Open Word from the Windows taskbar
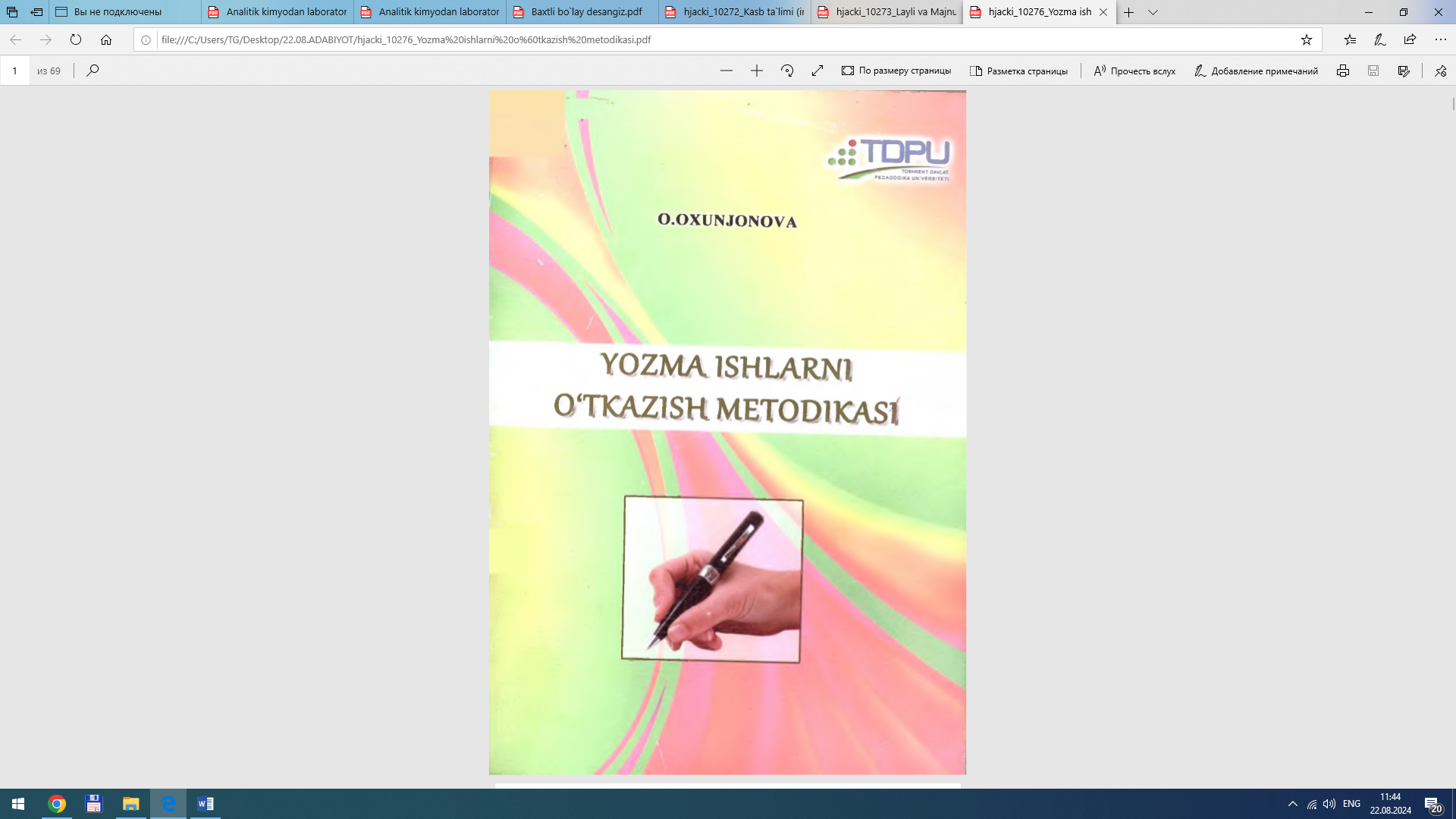Viewport: 1456px width, 819px height. [206, 804]
